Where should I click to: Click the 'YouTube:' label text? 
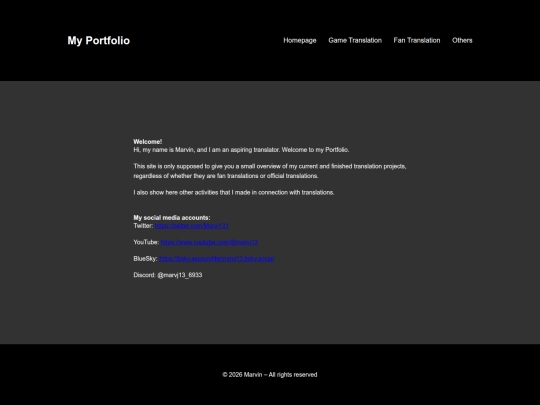pos(146,242)
